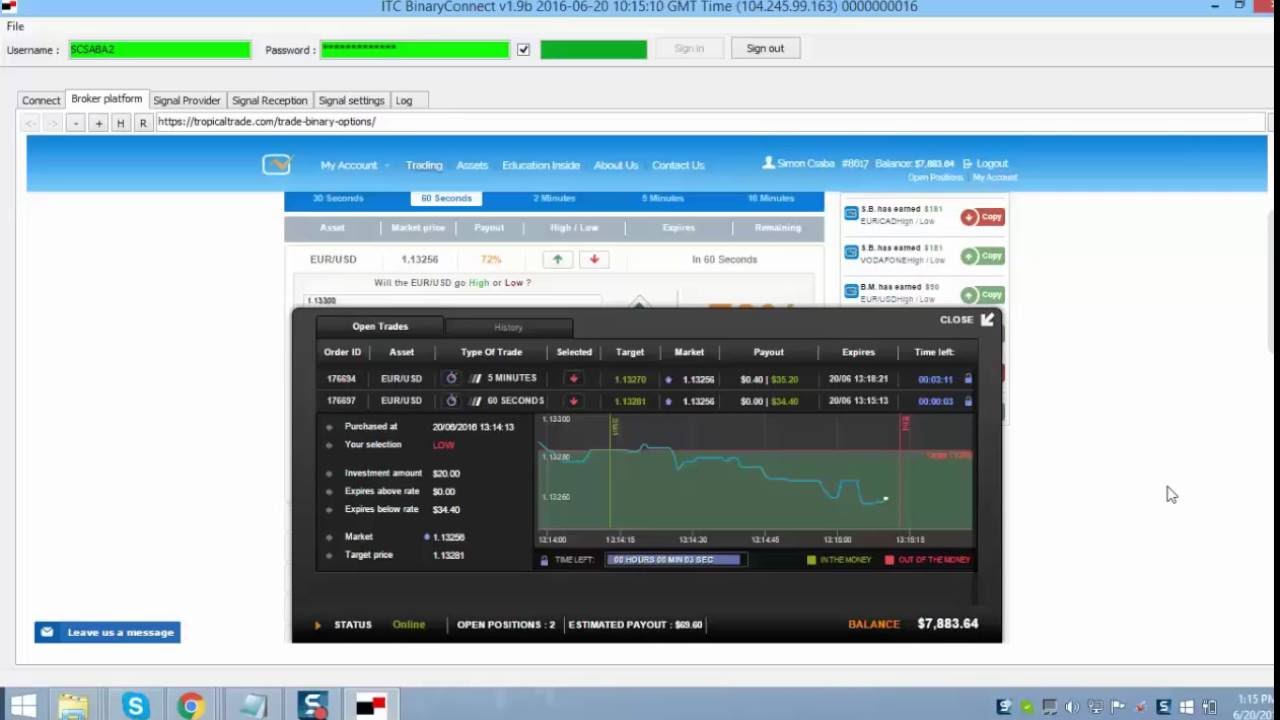Select the Open Trades tab
This screenshot has height=720, width=1280.
point(380,326)
